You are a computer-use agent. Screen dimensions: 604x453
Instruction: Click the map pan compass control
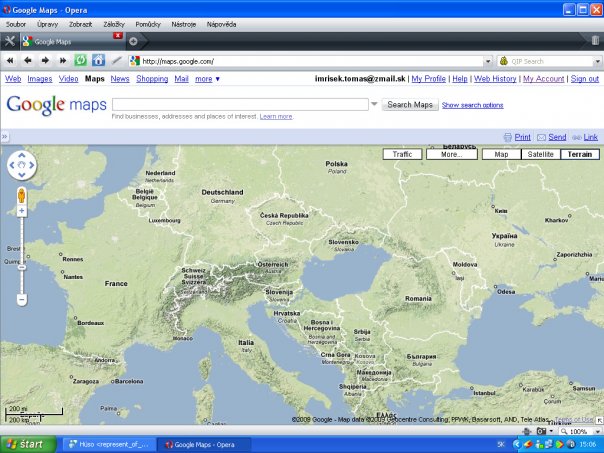click(21, 166)
